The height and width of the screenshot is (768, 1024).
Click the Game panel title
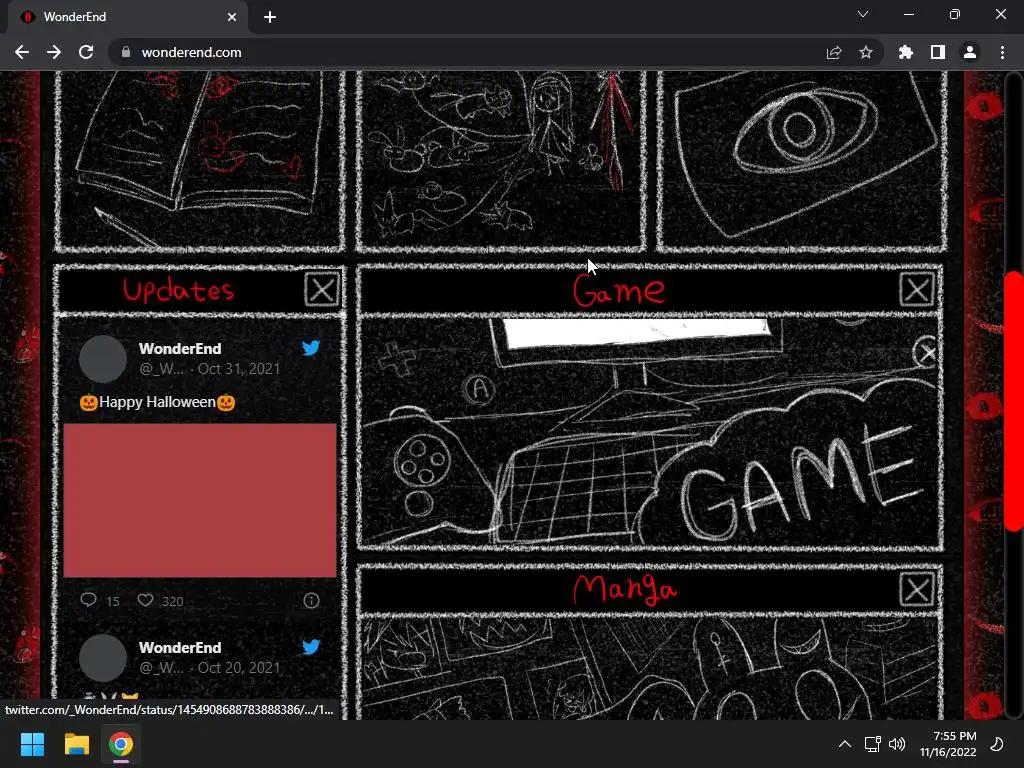tap(619, 291)
